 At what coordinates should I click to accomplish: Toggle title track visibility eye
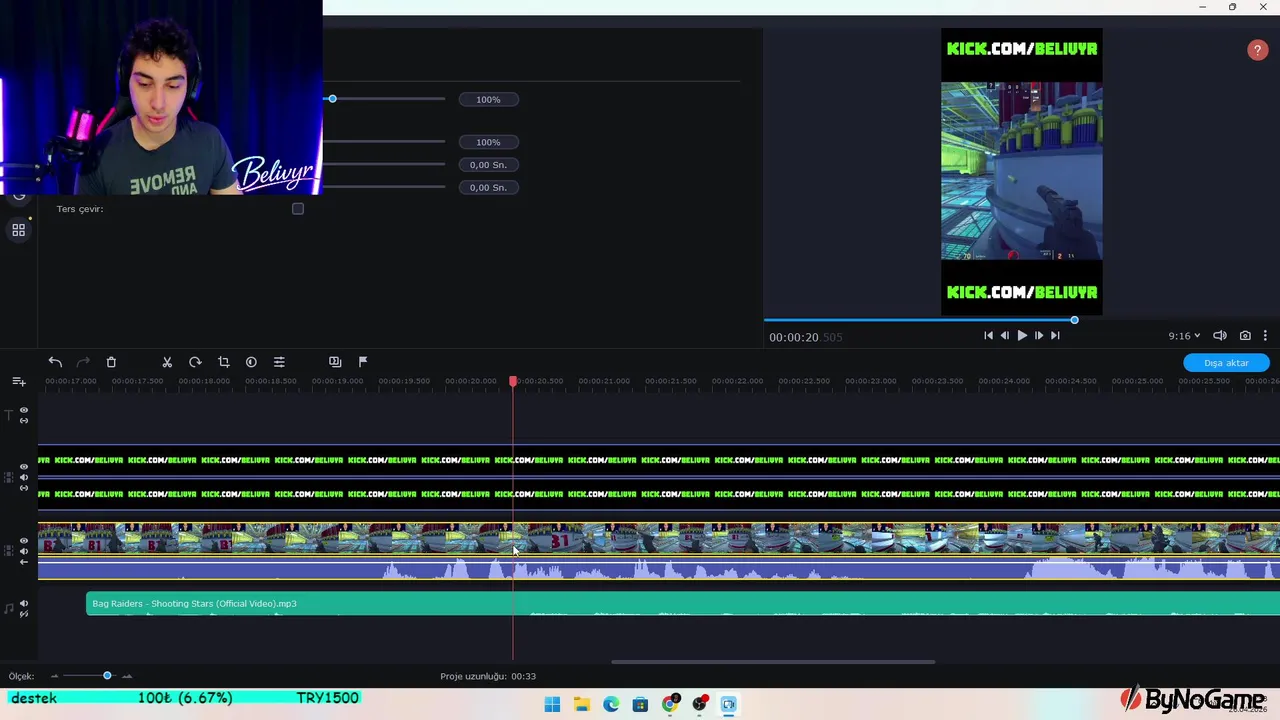(x=24, y=409)
